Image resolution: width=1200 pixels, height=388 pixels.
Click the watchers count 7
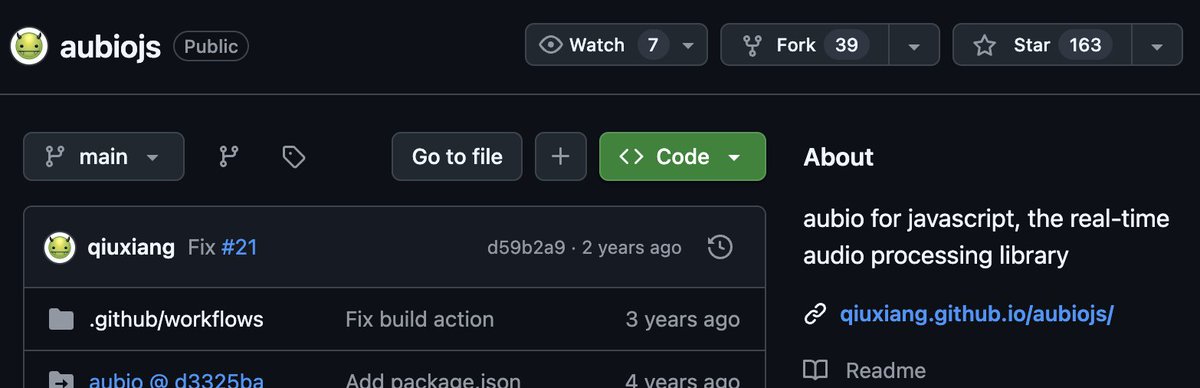653,45
